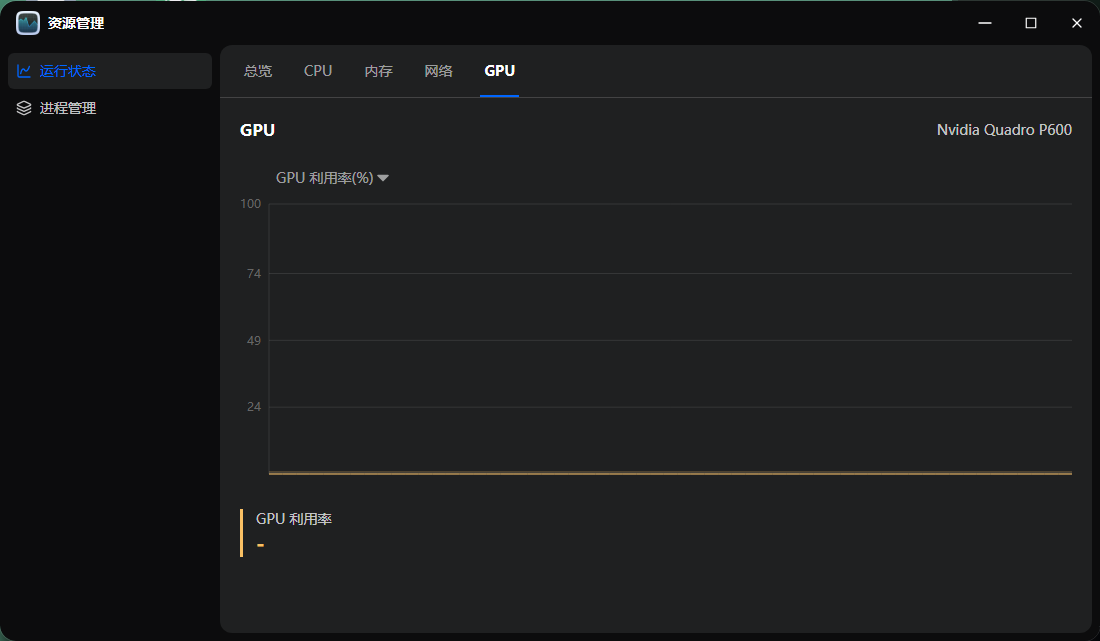The height and width of the screenshot is (641, 1100).
Task: Click the GPU 利用率 legend label
Action: click(294, 519)
